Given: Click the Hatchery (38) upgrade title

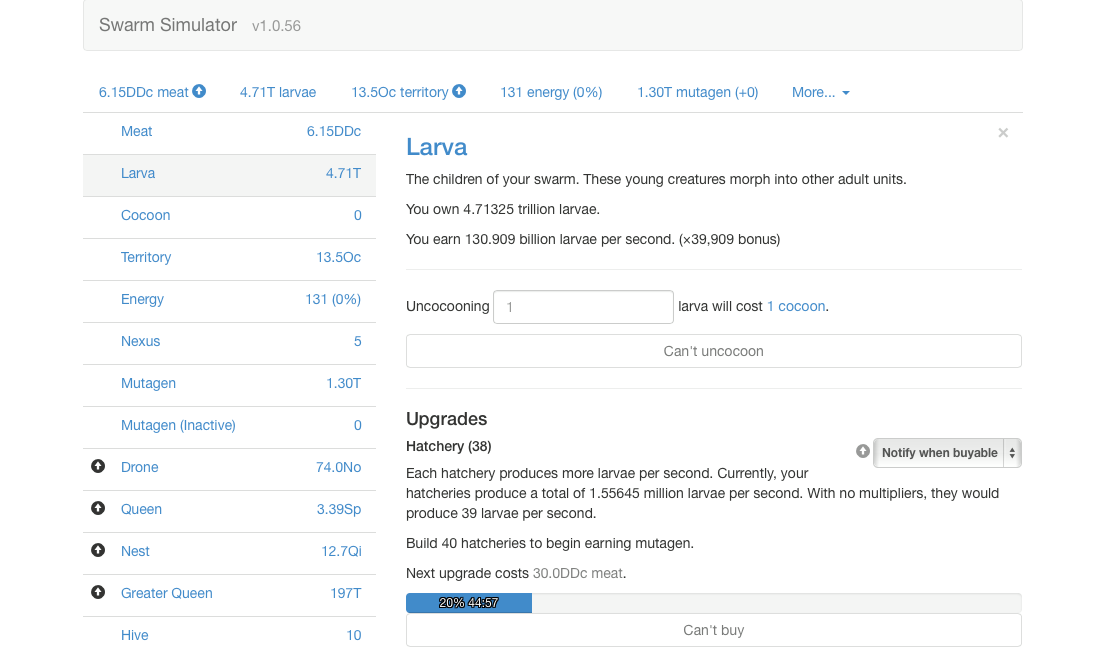Looking at the screenshot, I should tap(448, 447).
